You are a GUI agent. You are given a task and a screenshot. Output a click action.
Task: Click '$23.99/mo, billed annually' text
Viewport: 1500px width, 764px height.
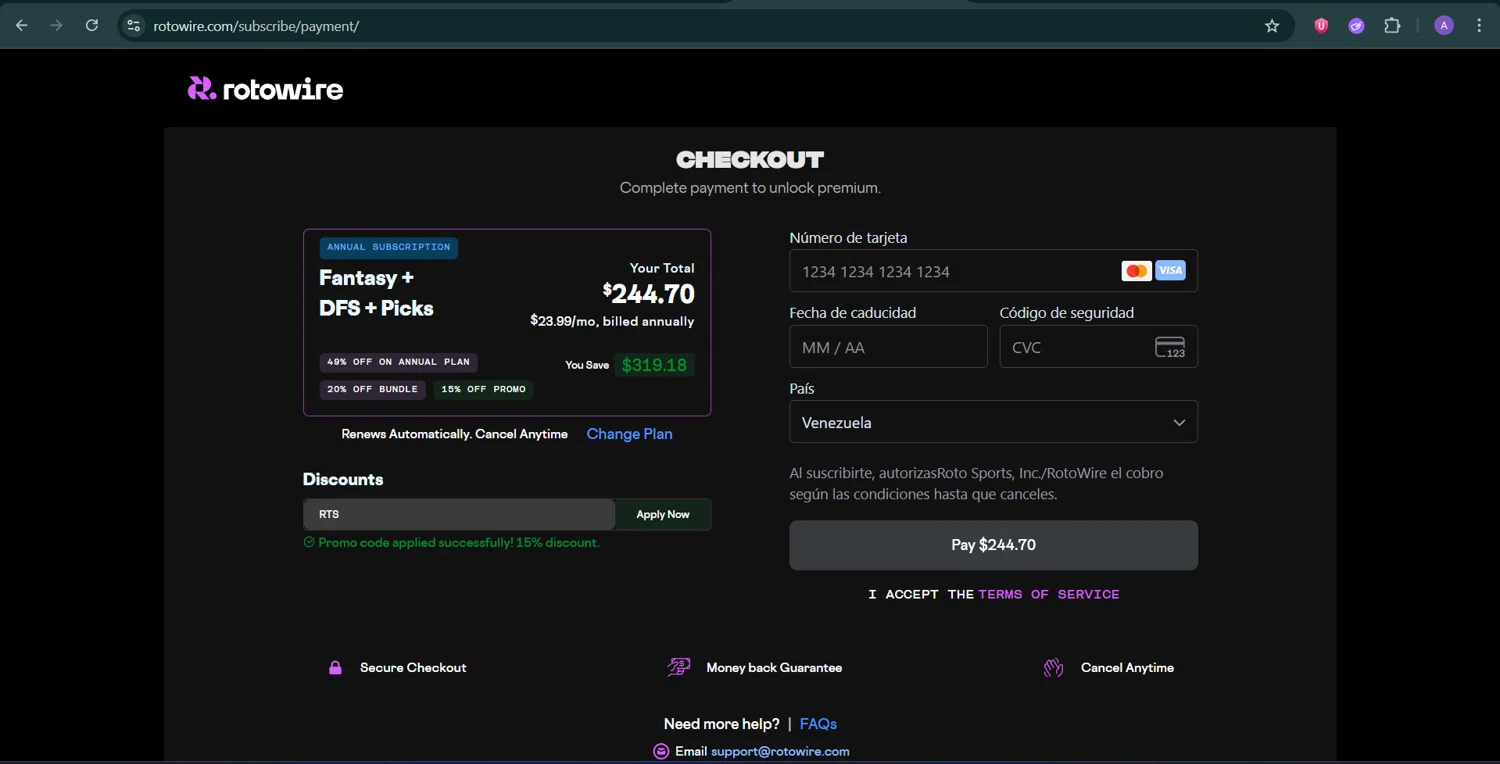pyautogui.click(x=612, y=321)
